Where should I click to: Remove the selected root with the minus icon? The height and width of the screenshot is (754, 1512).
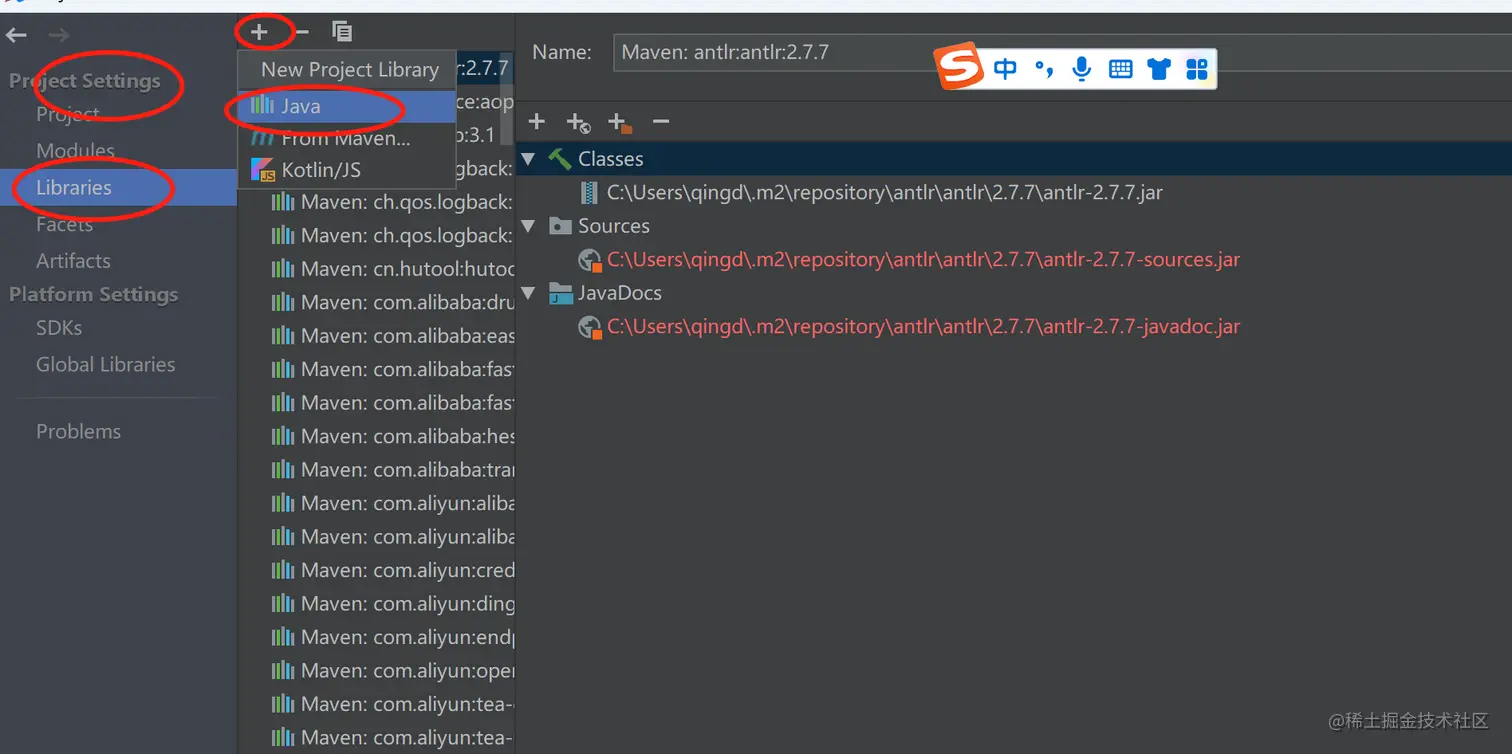click(x=660, y=122)
